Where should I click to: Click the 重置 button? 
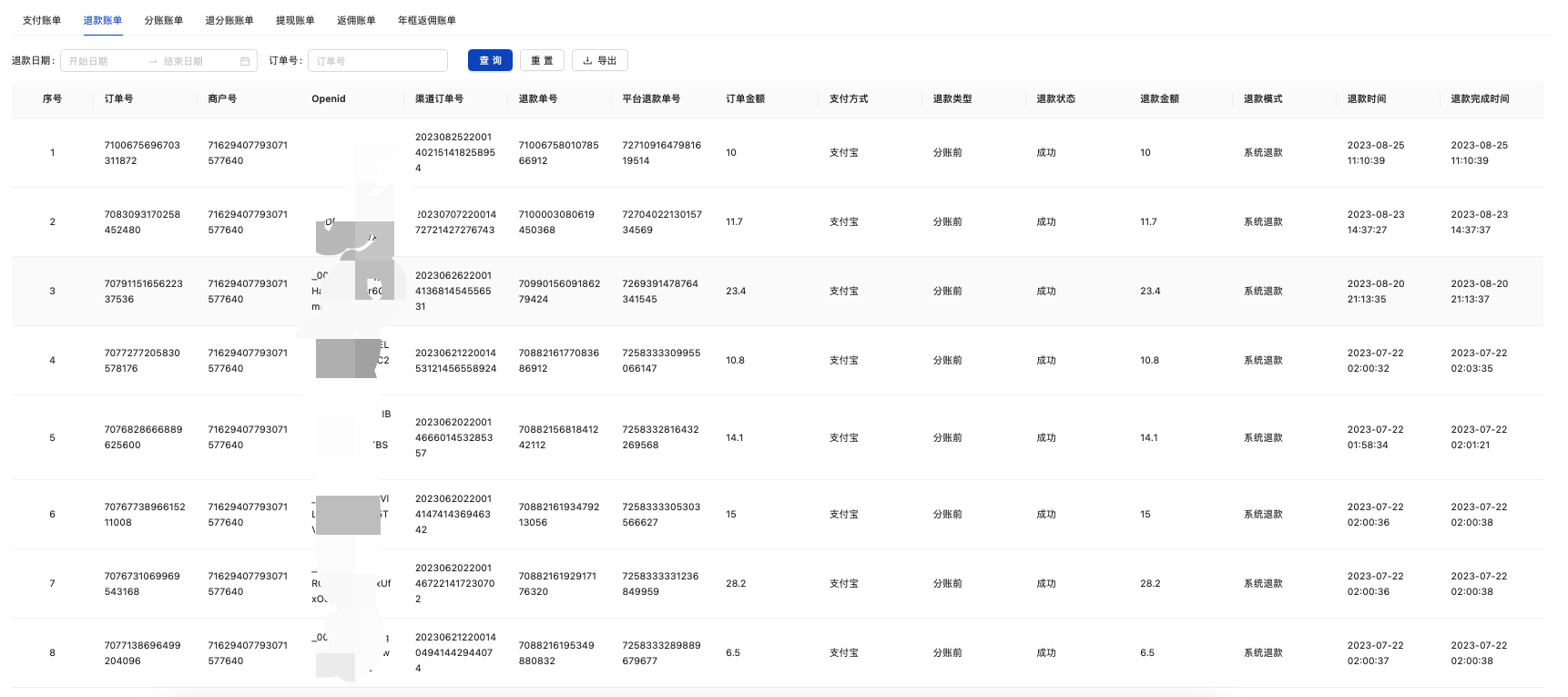[542, 60]
